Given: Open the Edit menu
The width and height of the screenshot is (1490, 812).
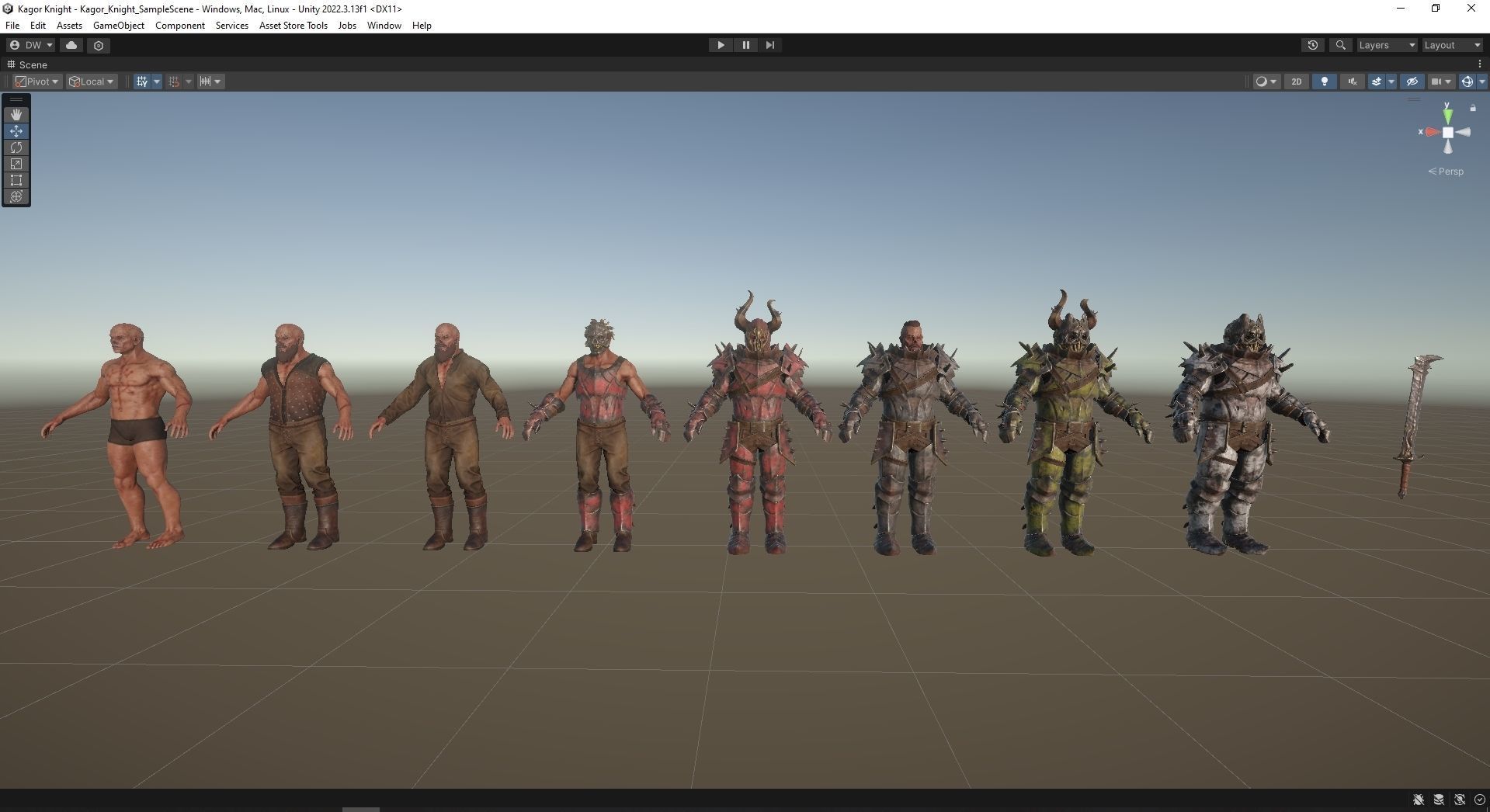Looking at the screenshot, I should (37, 26).
